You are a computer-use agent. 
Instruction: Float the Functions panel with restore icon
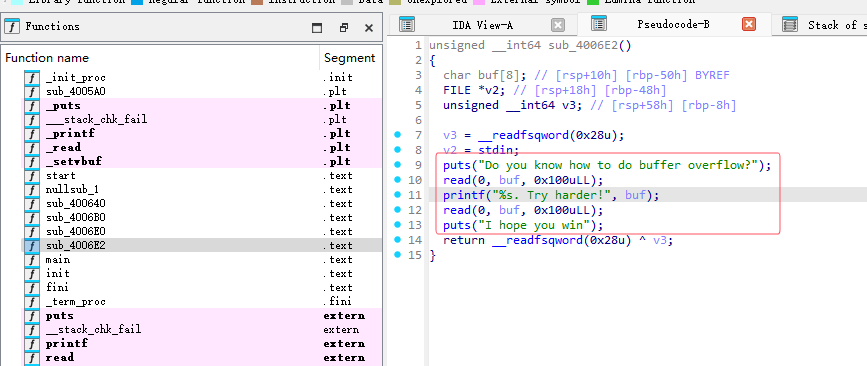coord(344,28)
